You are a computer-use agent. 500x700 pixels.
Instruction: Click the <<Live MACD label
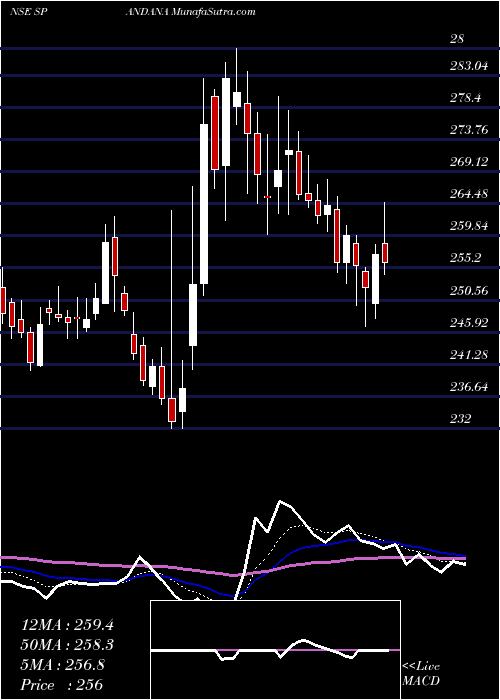click(x=421, y=674)
